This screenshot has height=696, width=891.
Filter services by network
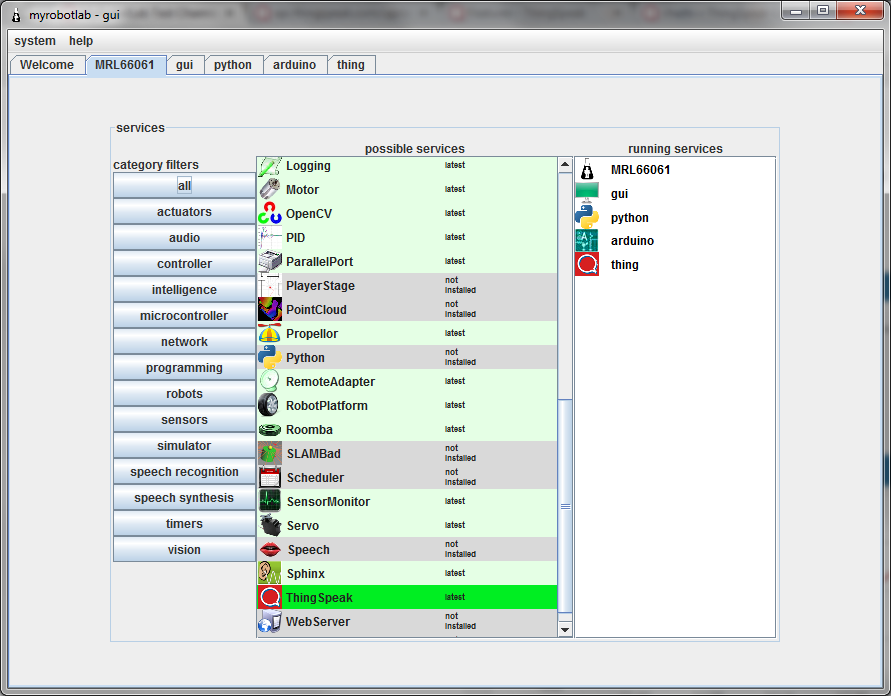[184, 342]
